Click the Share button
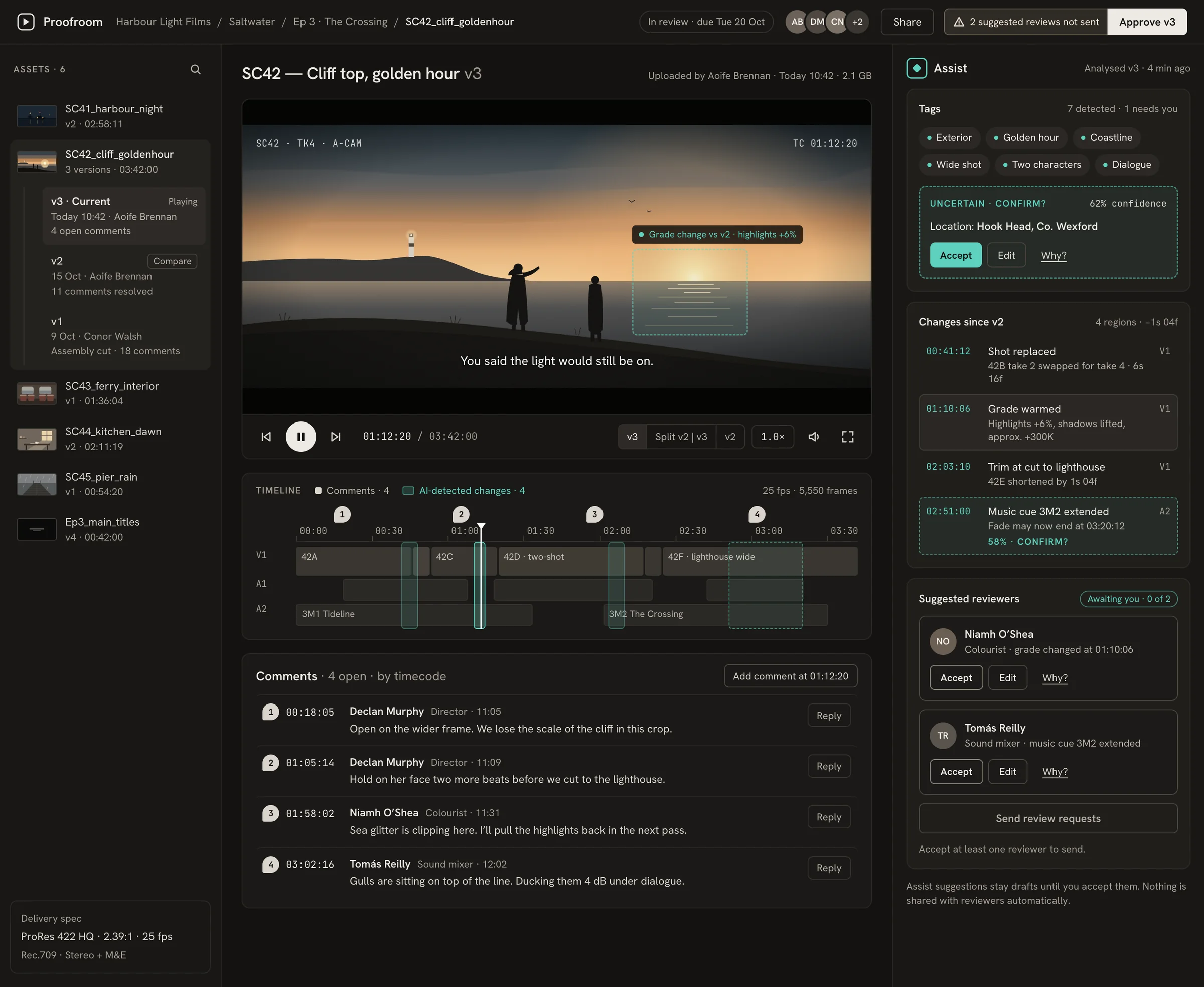Viewport: 1204px width, 987px height. pyautogui.click(x=907, y=22)
